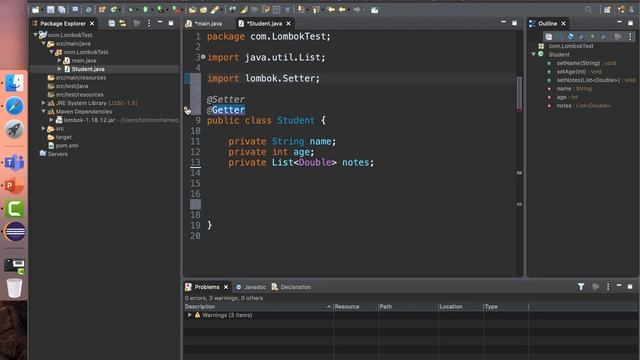
Task: Switch to the Java EE perspective icon
Action: pos(621,9)
